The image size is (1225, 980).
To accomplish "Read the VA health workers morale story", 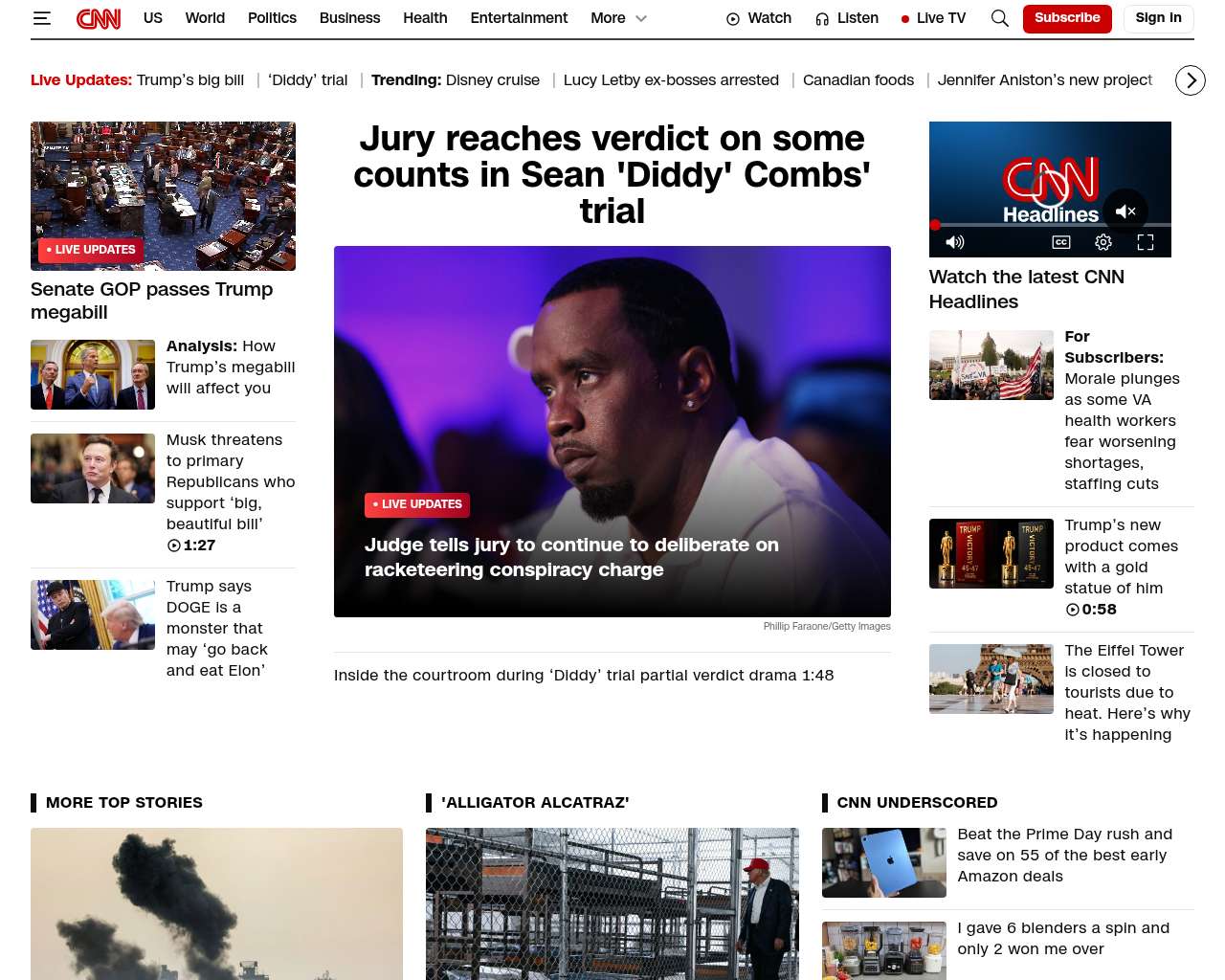I will tap(1122, 410).
